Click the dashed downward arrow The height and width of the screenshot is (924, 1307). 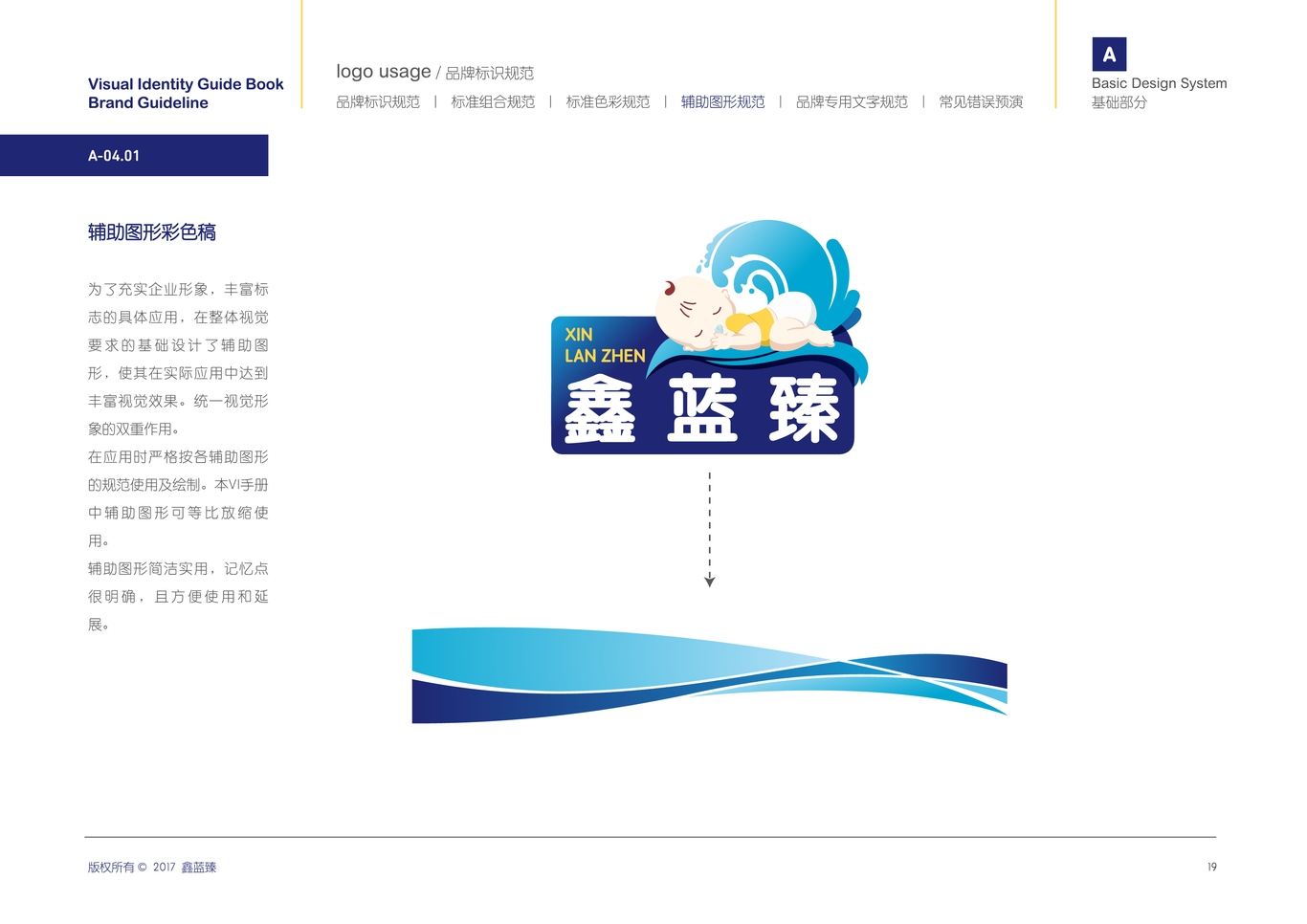point(709,529)
